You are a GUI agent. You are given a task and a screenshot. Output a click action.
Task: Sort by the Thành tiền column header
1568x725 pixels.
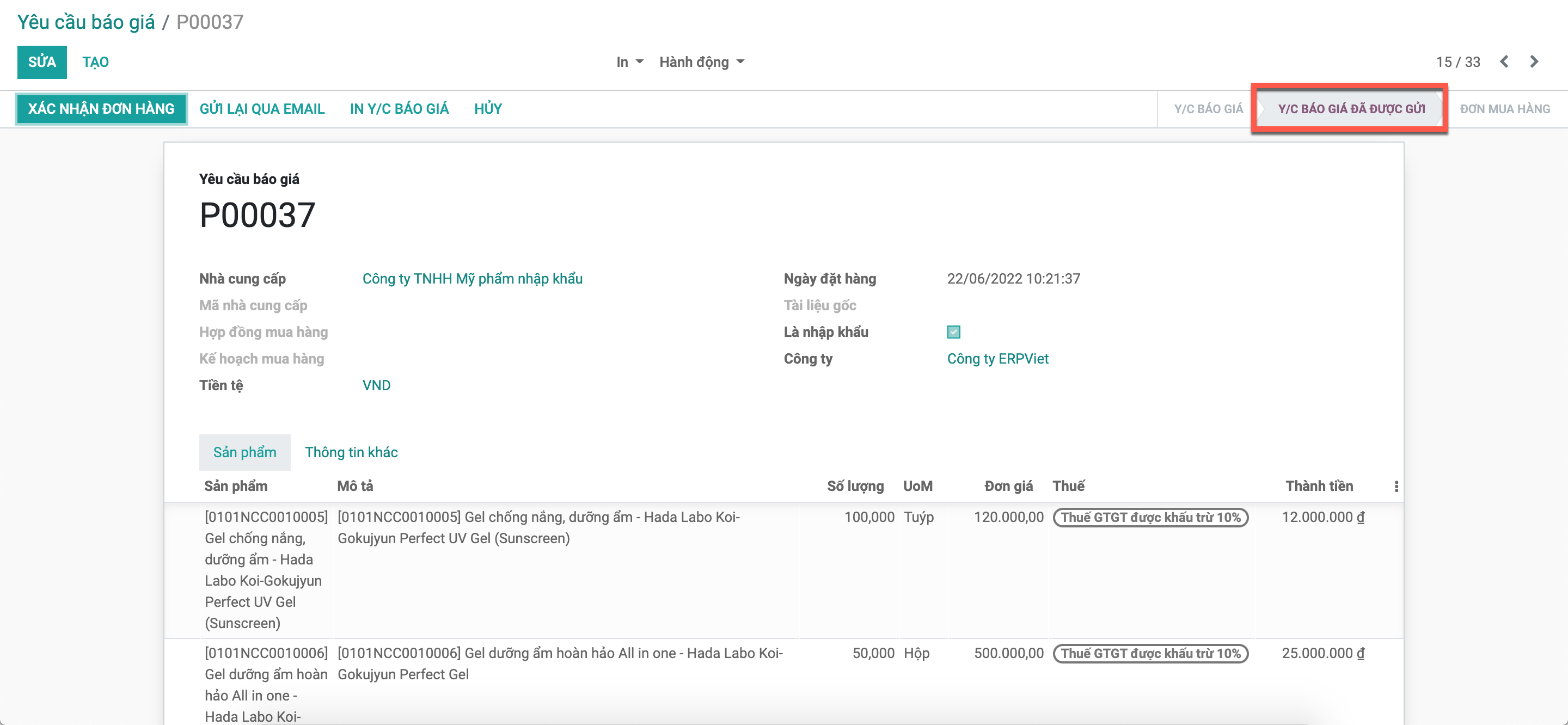pos(1319,486)
